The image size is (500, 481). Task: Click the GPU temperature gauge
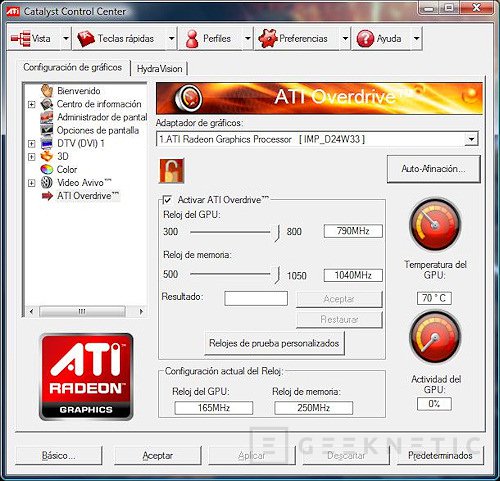[x=435, y=224]
